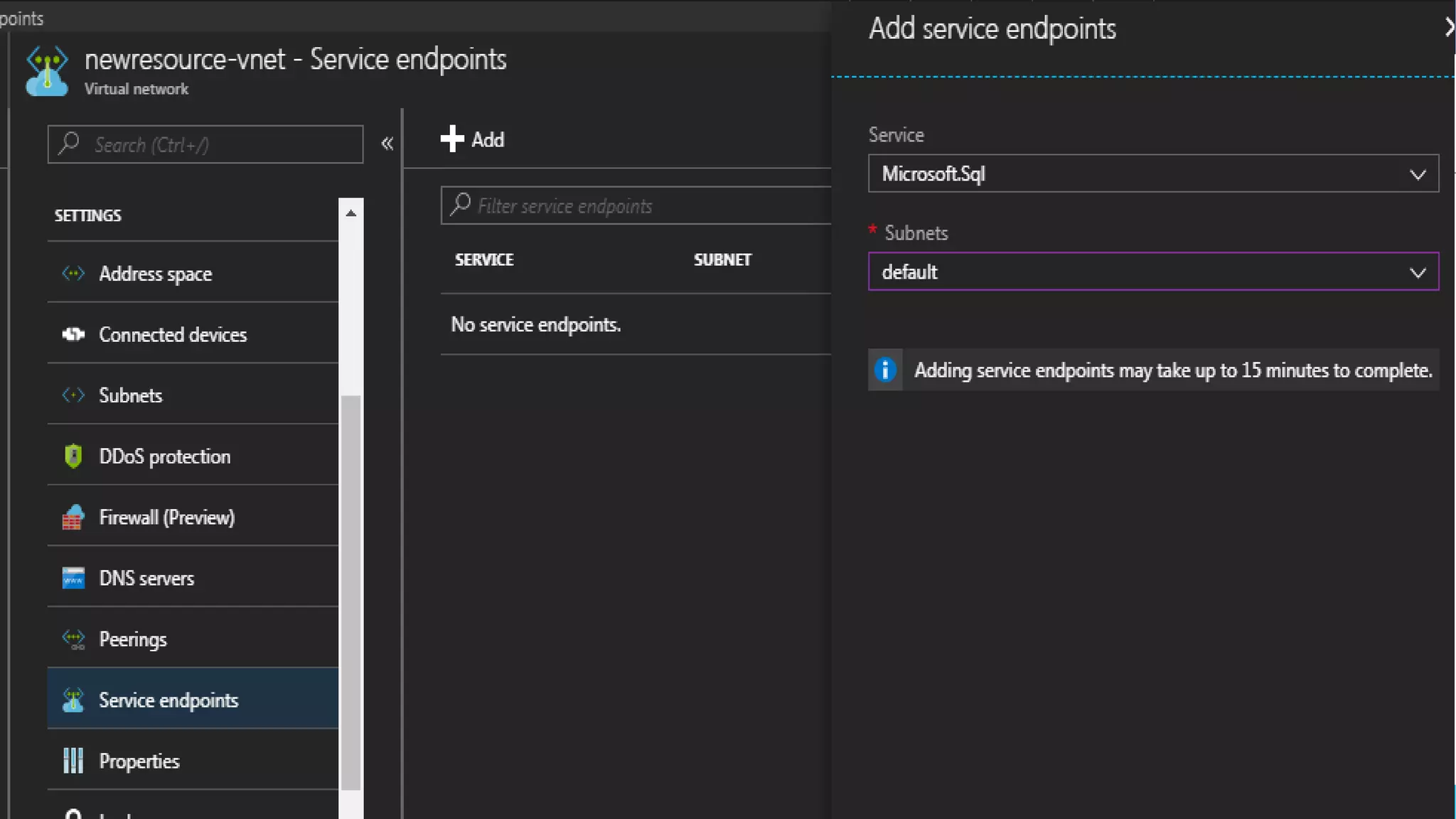Click the 15 minutes info message text
The width and height of the screenshot is (1456, 819).
coord(1173,370)
